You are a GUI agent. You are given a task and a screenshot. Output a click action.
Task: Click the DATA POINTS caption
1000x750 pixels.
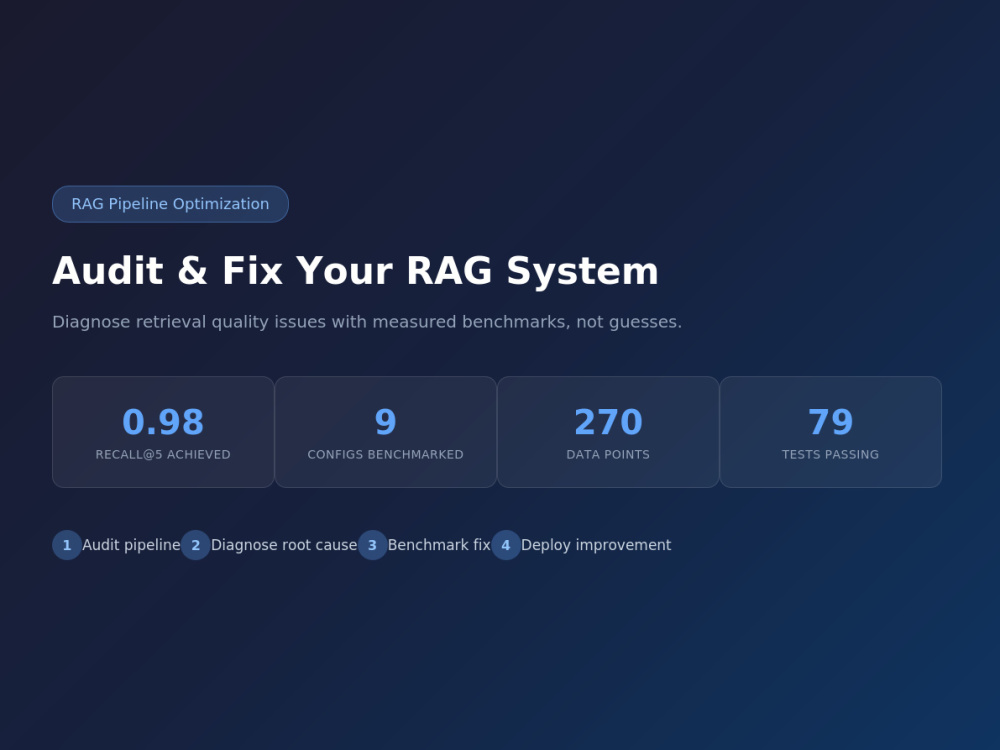point(608,455)
